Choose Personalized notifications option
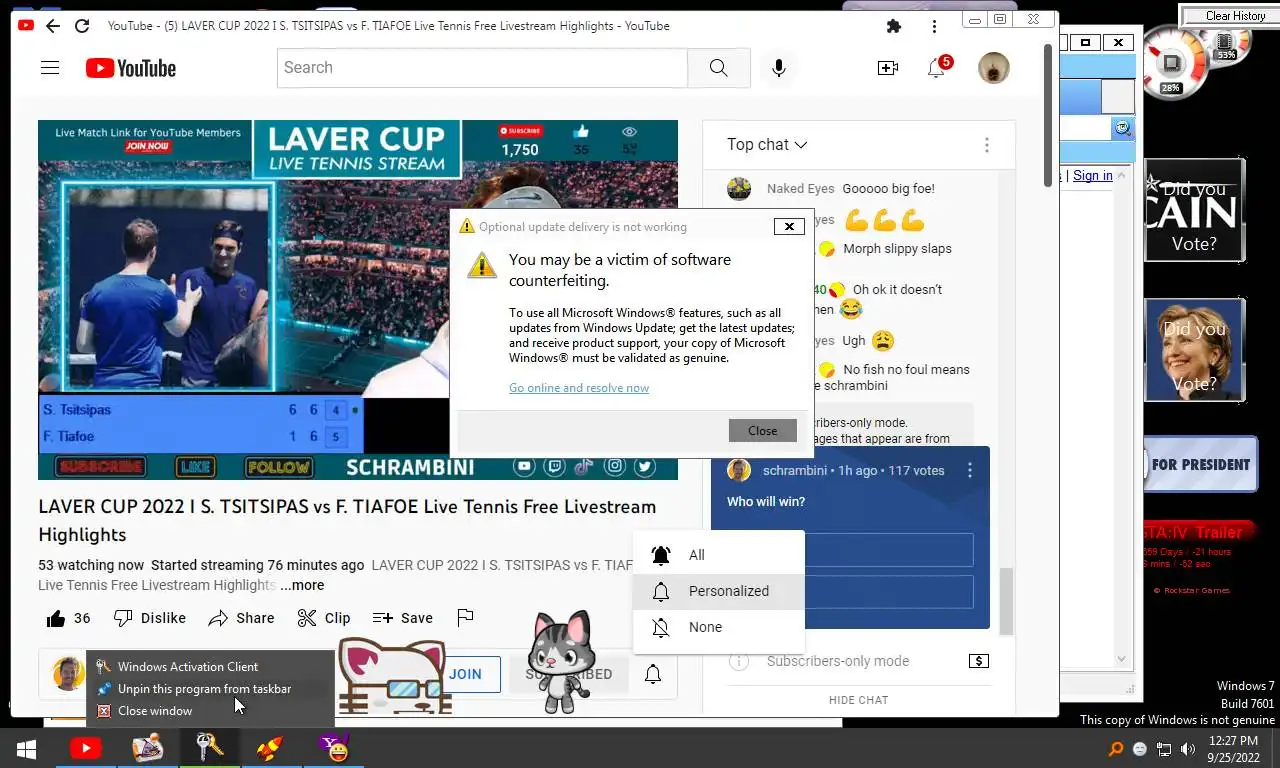The image size is (1280, 768). tap(718, 591)
